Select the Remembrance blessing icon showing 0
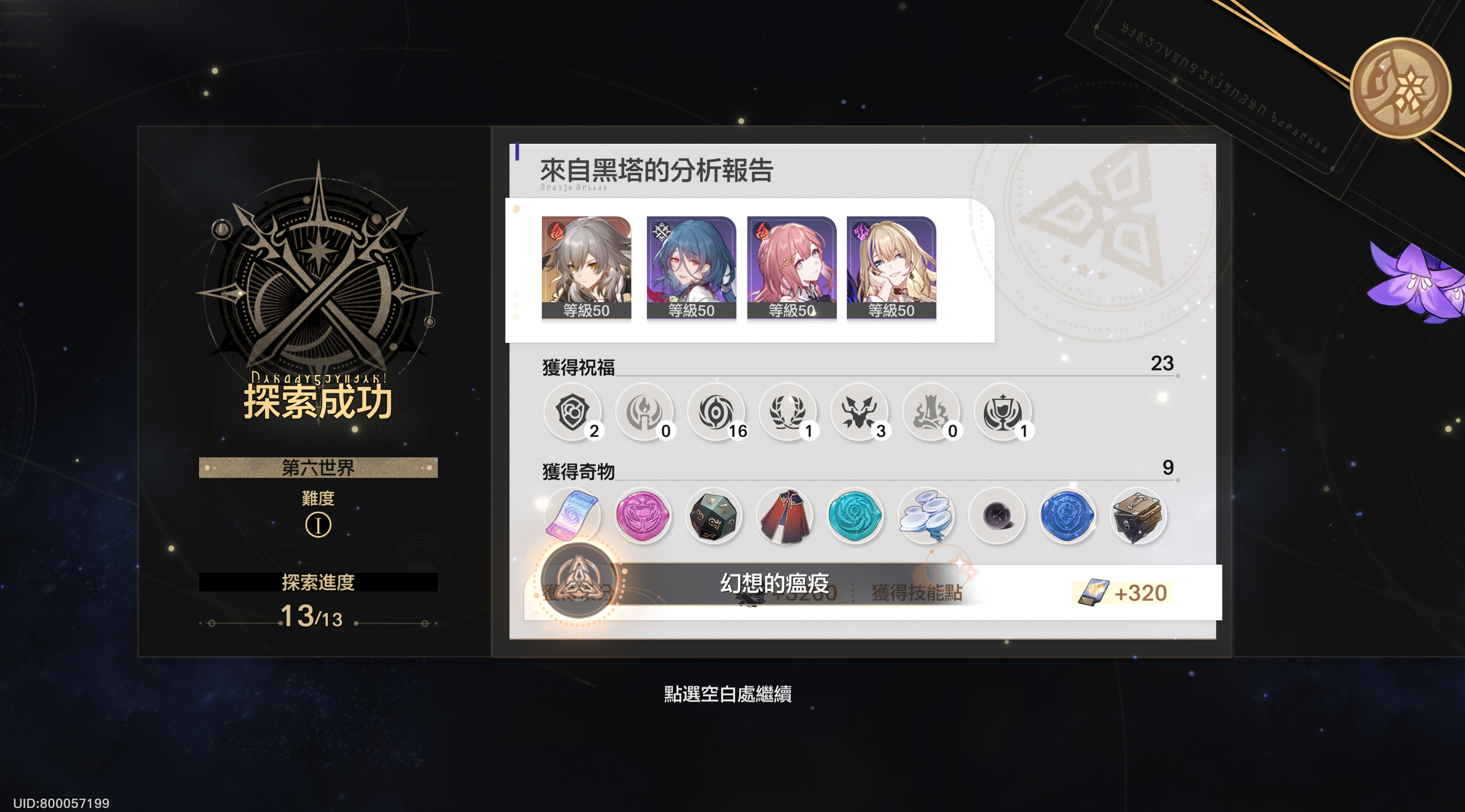This screenshot has height=812, width=1465. pyautogui.click(x=644, y=412)
